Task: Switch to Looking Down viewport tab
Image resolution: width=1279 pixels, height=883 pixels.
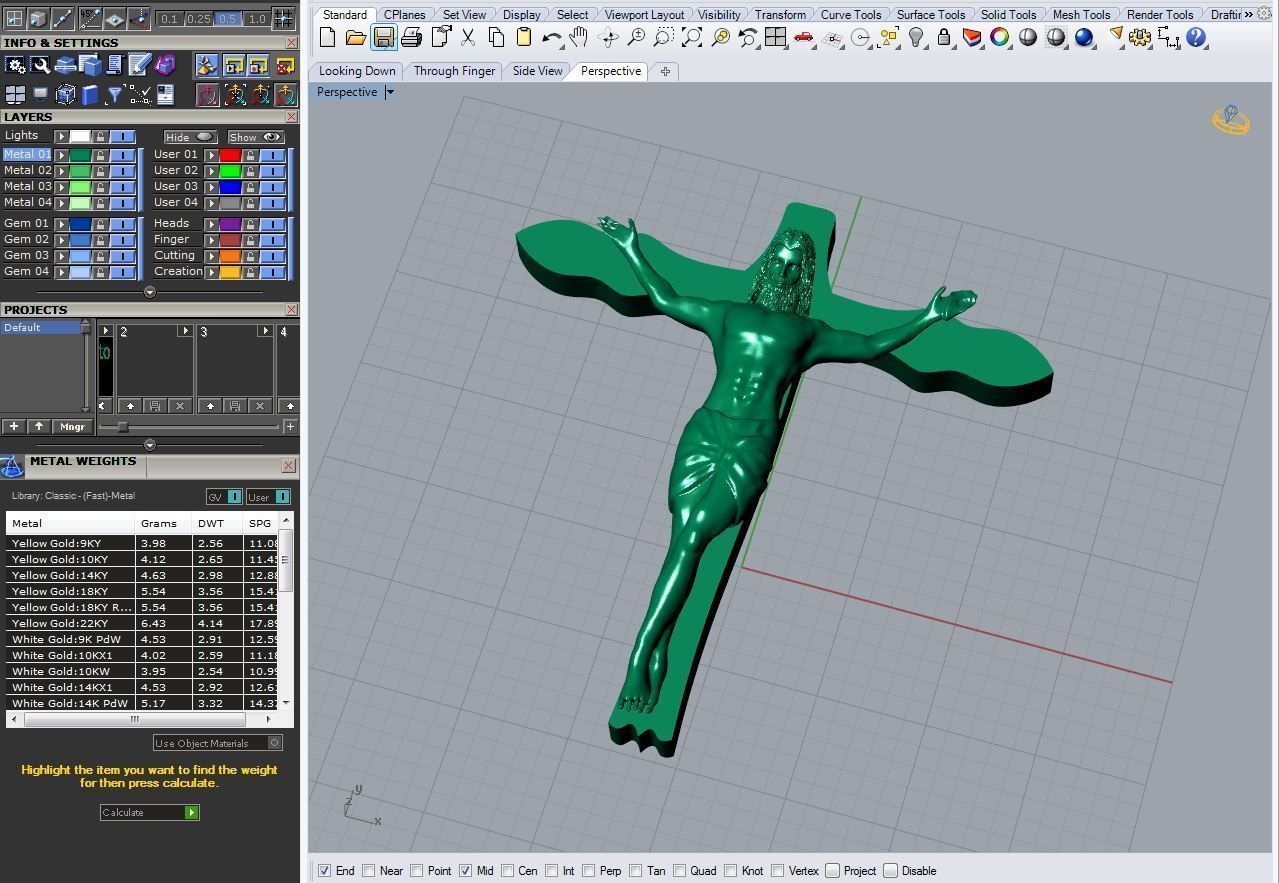Action: pos(357,71)
